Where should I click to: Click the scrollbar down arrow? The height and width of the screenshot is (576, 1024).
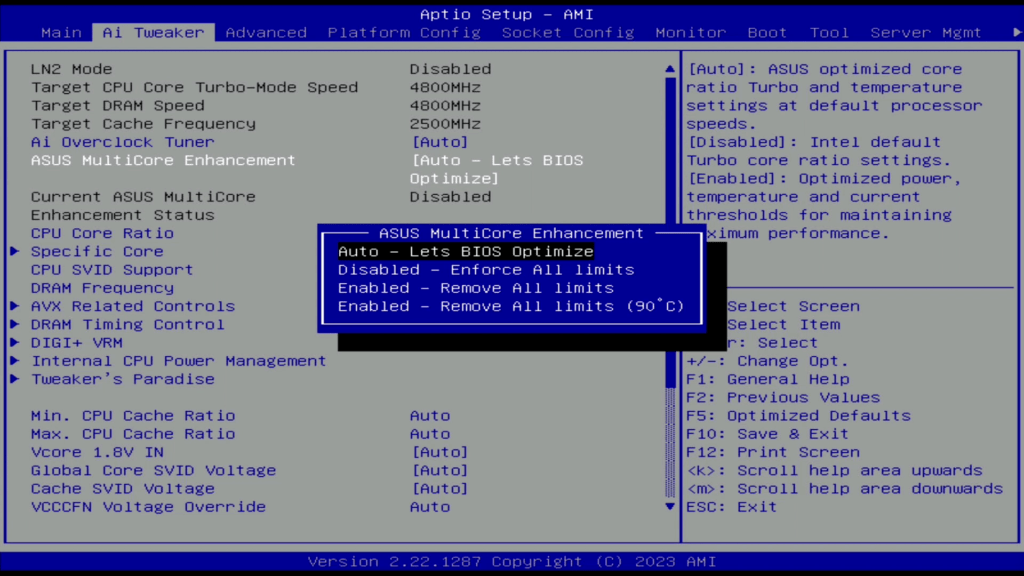click(x=669, y=507)
